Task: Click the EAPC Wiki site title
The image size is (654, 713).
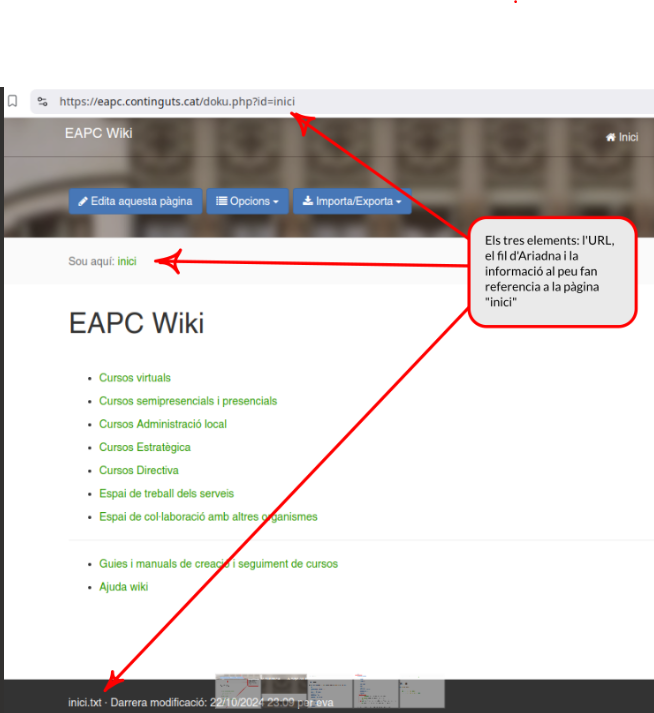Action: [x=98, y=133]
